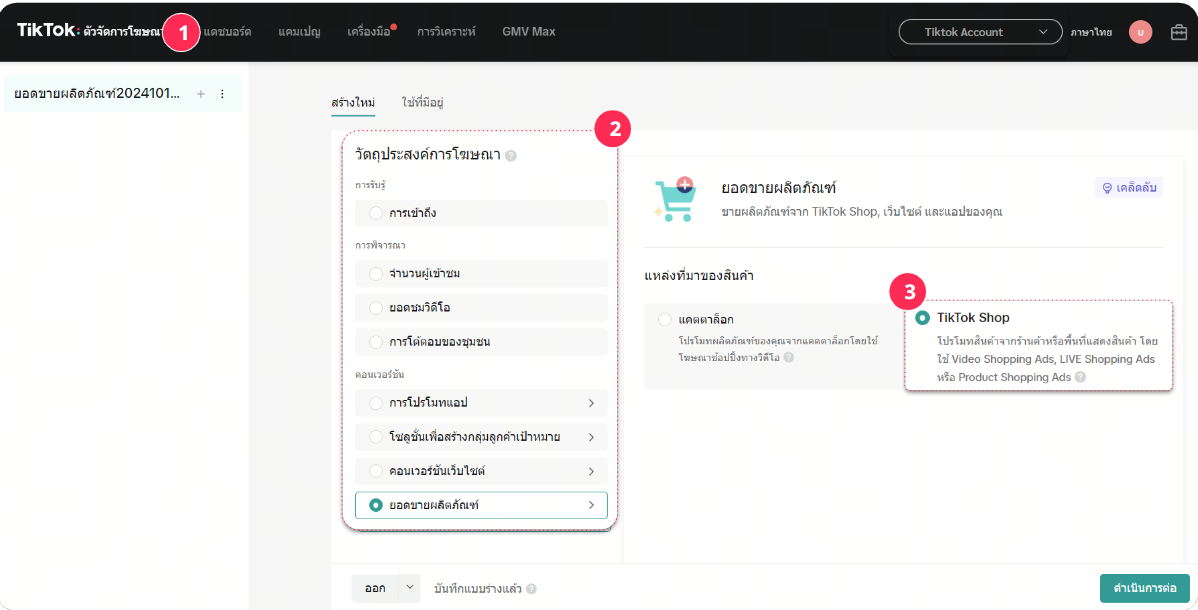
Task: Expand chevron on โซลูชันเพื่อสร้างกลุ่มลูกค้าเป้าหมาย row
Action: click(591, 437)
